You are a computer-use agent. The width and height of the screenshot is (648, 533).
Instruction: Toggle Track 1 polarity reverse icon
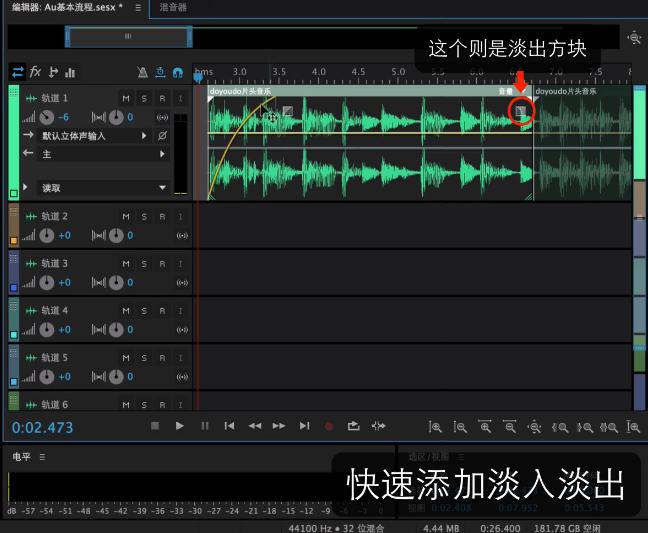click(162, 136)
